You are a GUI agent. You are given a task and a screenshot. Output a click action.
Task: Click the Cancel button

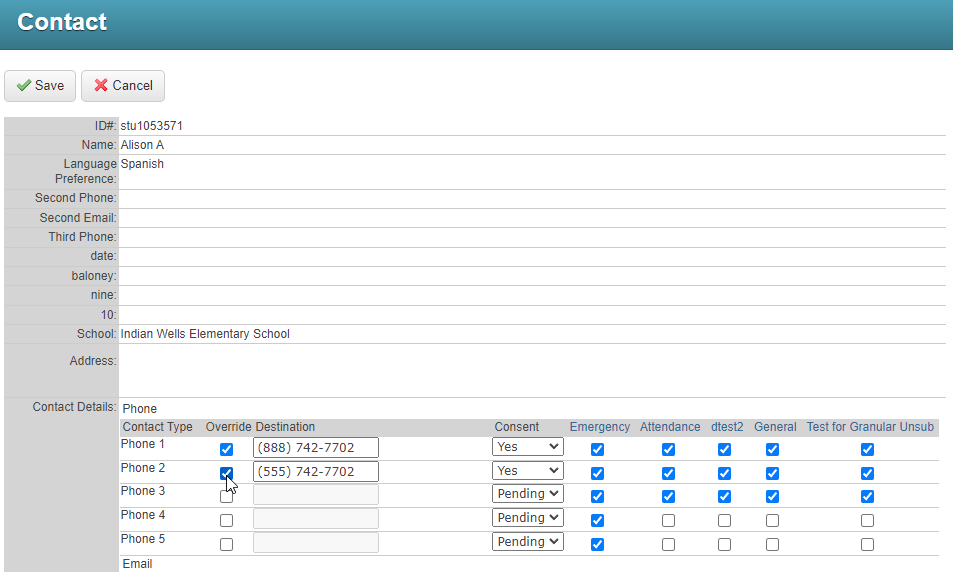click(123, 86)
